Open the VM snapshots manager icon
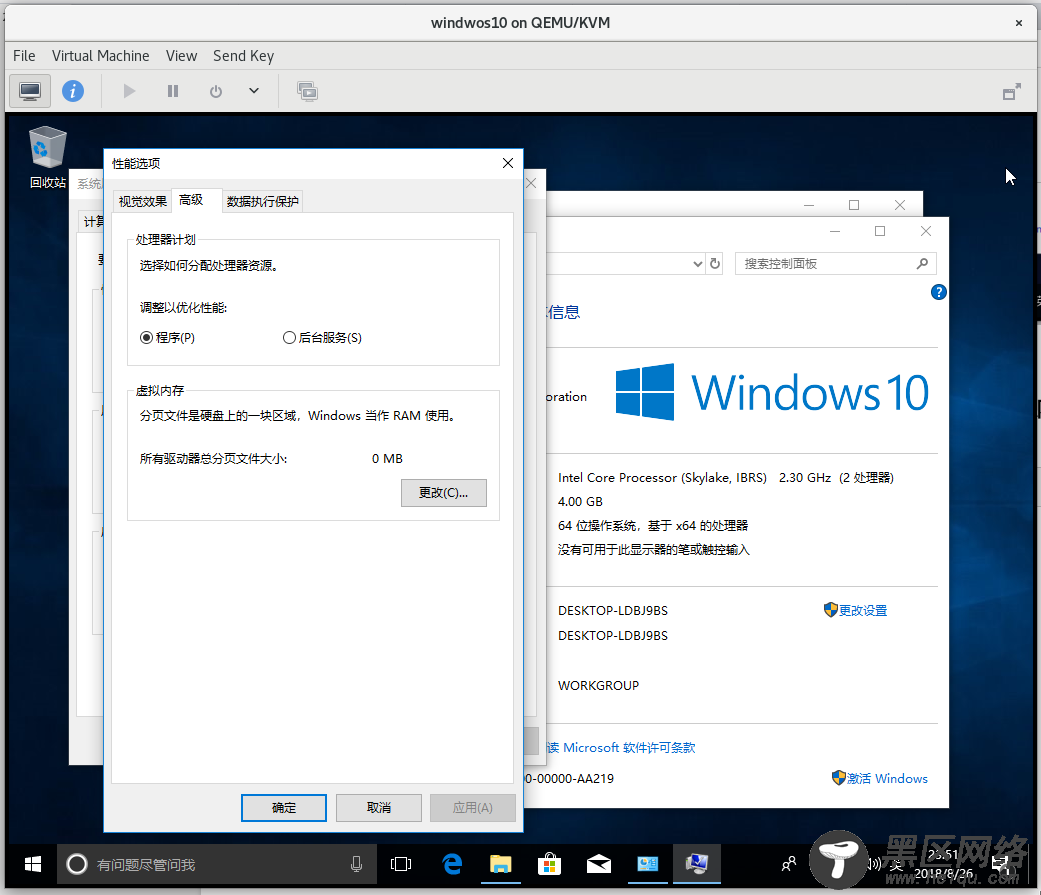This screenshot has width=1041, height=895. [307, 91]
